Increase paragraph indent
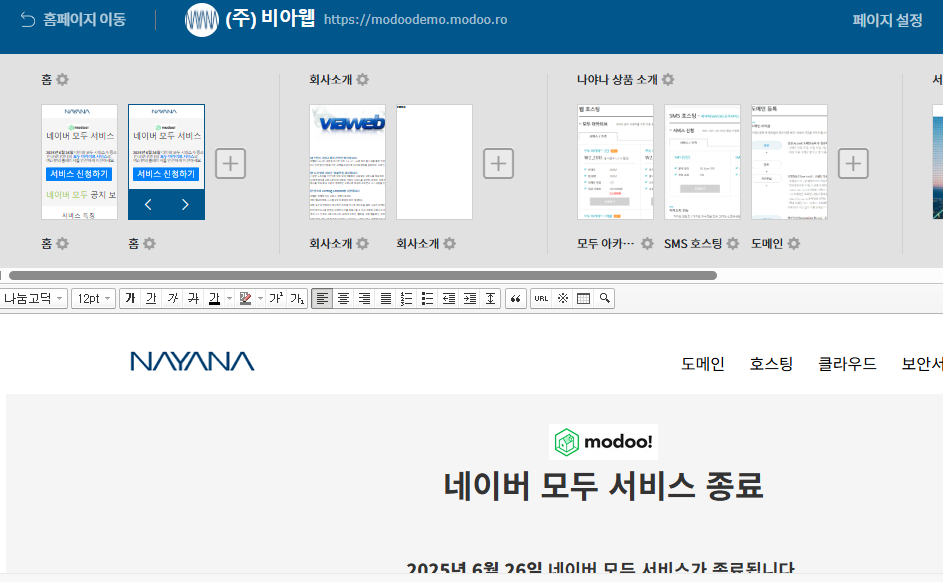 click(x=470, y=298)
